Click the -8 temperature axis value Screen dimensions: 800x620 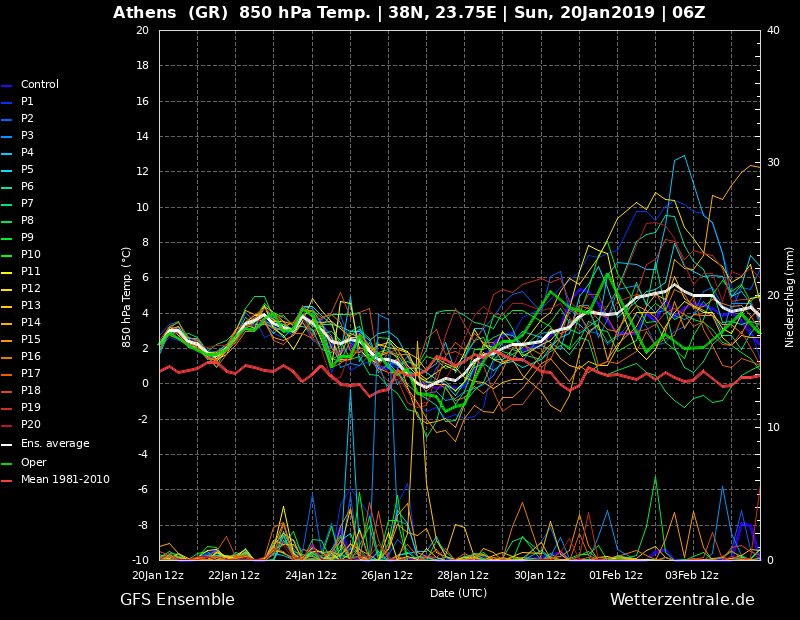pyautogui.click(x=142, y=525)
